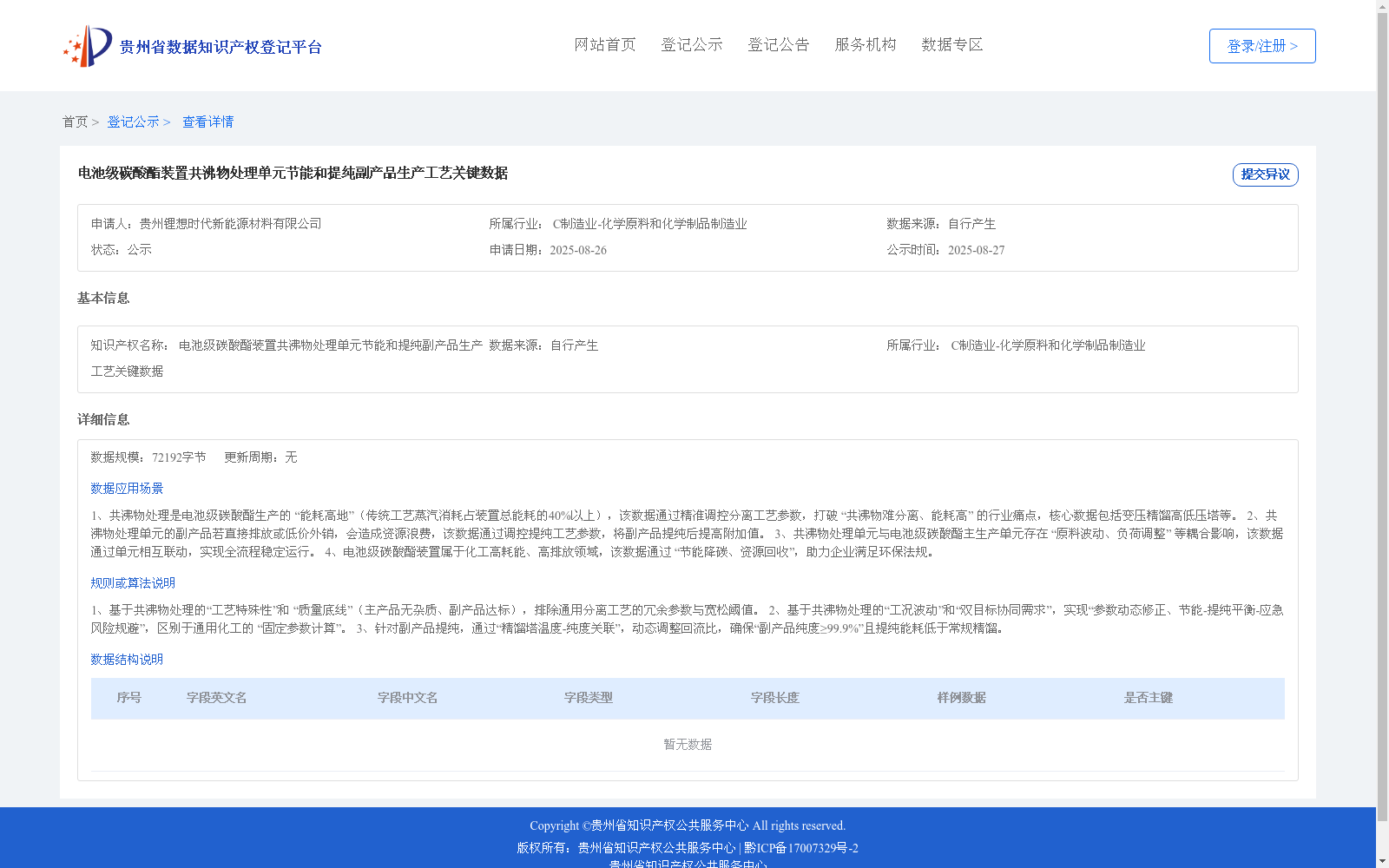Select applicant text 贵州锂想时代新能源材料有限公司
The width and height of the screenshot is (1389, 868).
click(x=230, y=224)
